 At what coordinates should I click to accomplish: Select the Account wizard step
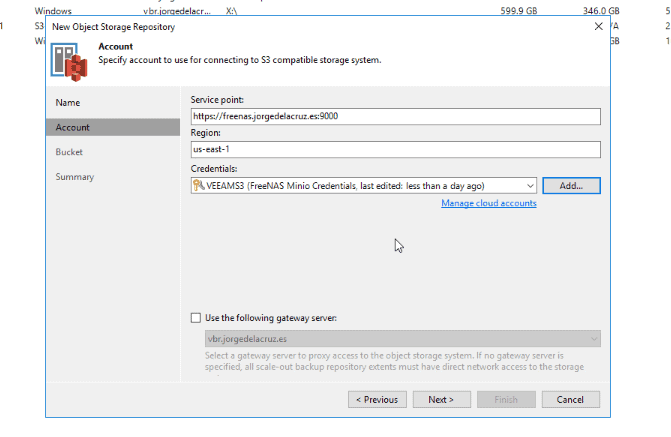113,128
